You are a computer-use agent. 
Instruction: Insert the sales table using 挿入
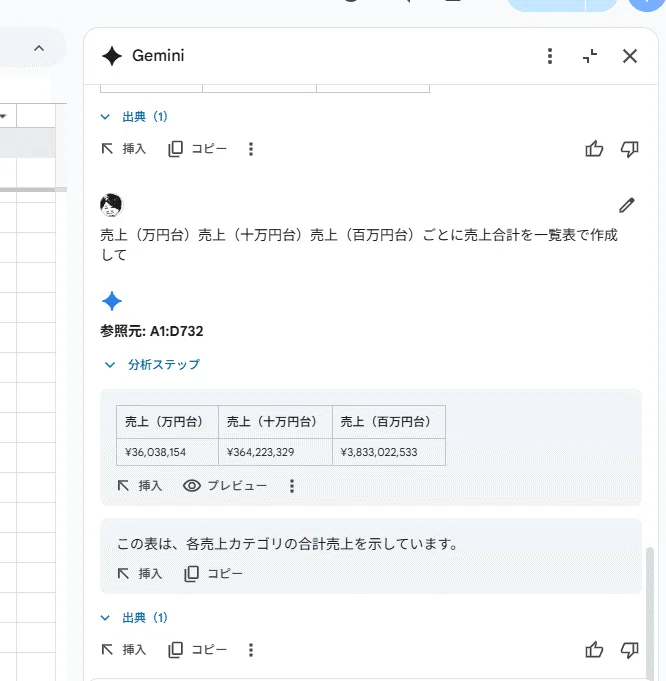tap(140, 486)
